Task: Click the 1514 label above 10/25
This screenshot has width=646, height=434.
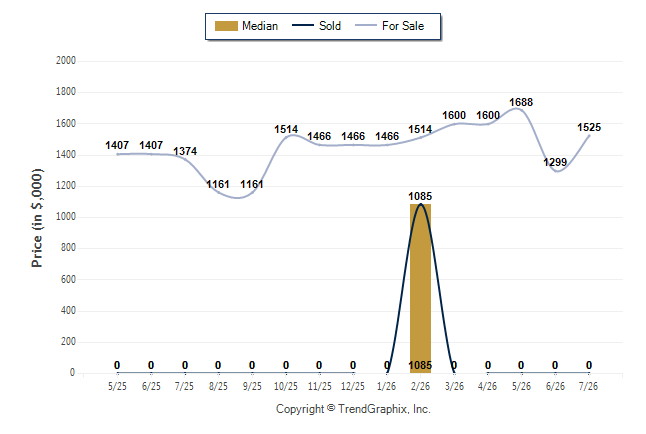Action: point(286,129)
